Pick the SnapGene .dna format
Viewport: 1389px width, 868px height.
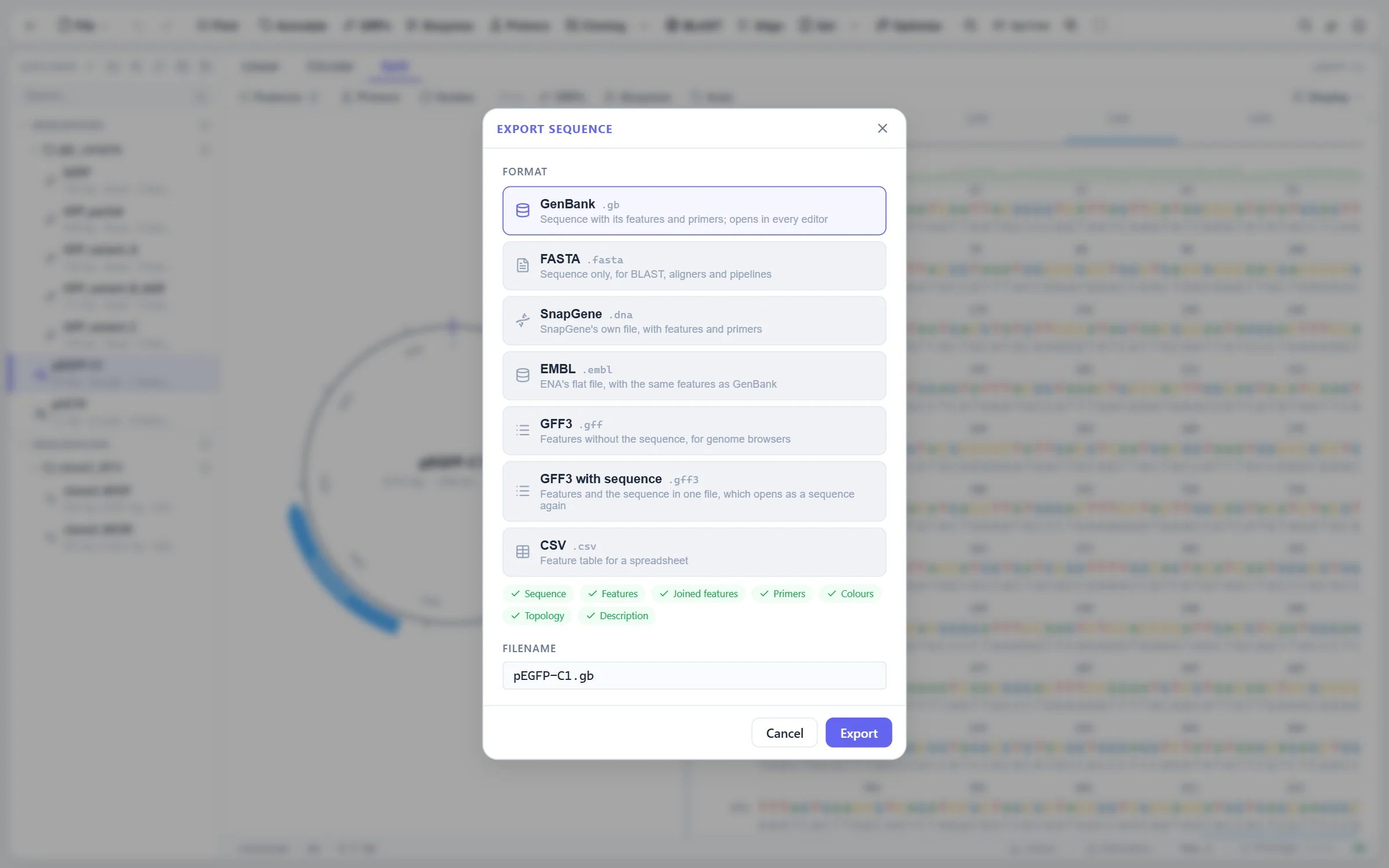point(694,321)
